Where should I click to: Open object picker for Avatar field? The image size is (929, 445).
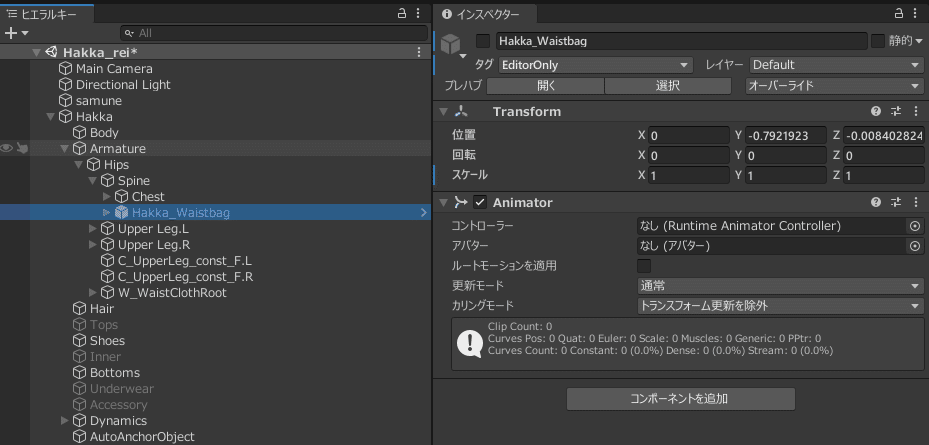point(915,246)
